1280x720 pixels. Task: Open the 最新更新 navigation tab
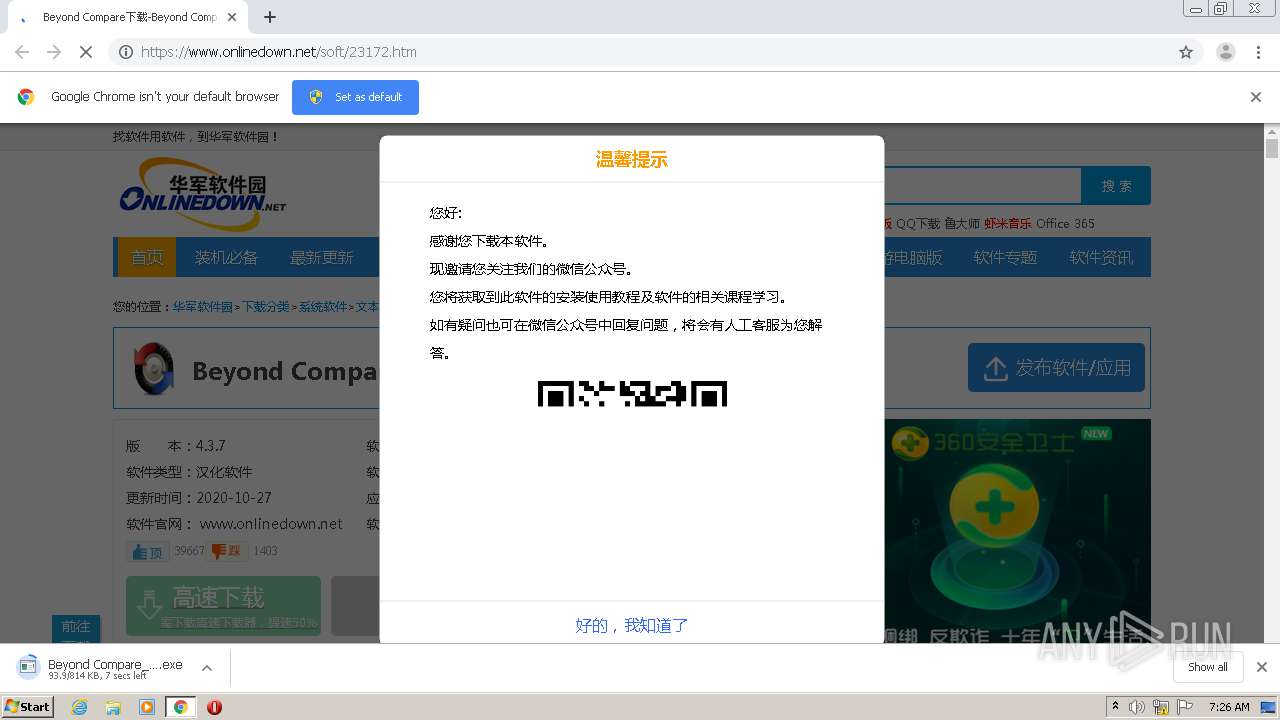pos(322,257)
